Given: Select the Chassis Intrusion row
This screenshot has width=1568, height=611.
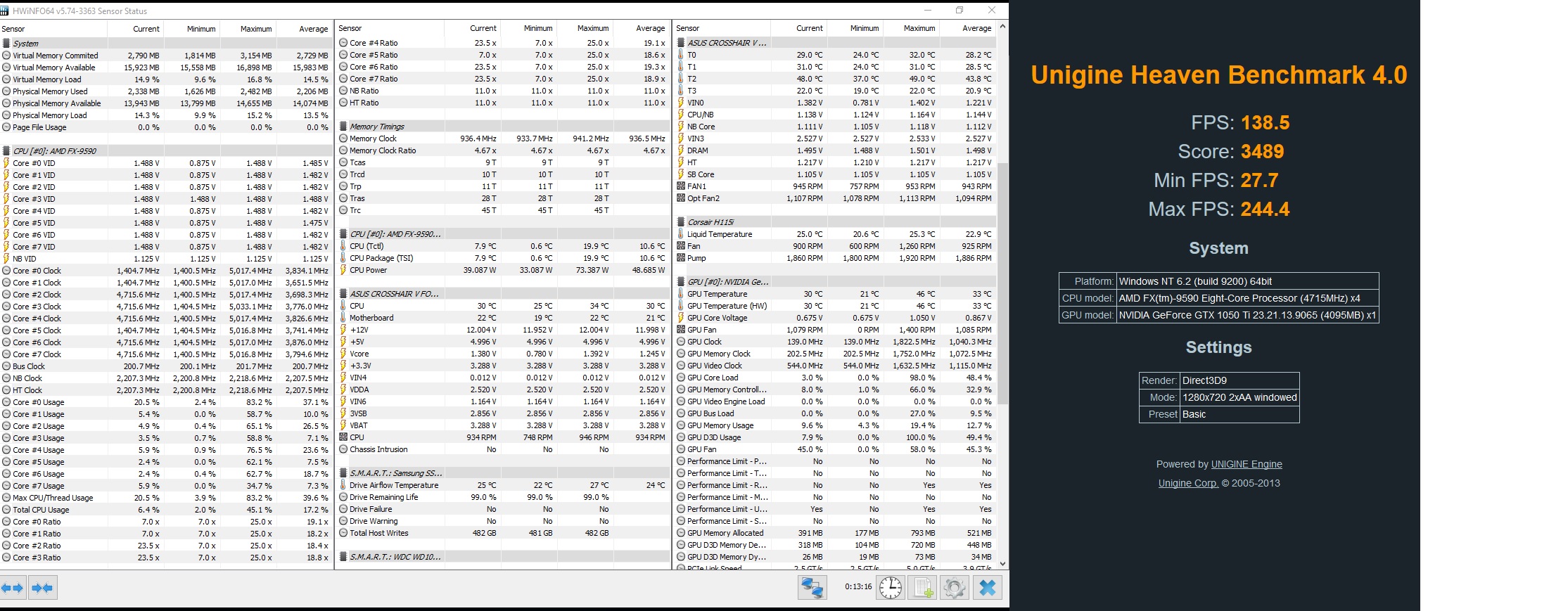Looking at the screenshot, I should coord(502,449).
